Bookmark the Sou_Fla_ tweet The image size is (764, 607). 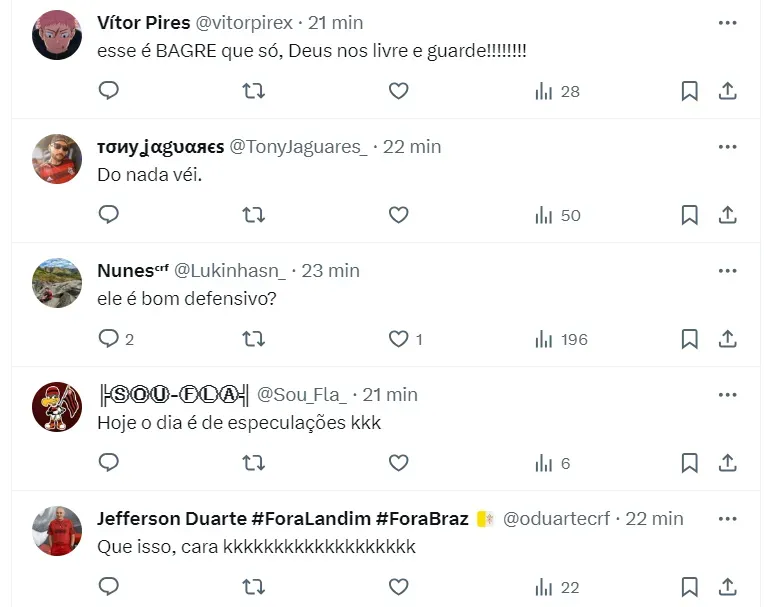coord(689,463)
